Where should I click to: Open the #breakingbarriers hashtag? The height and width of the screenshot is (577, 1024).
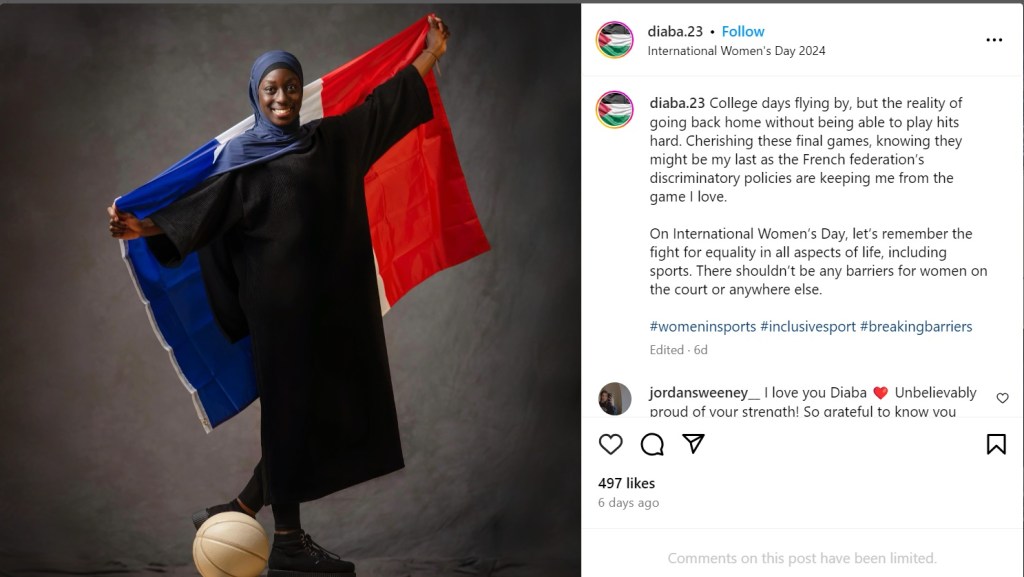(916, 326)
